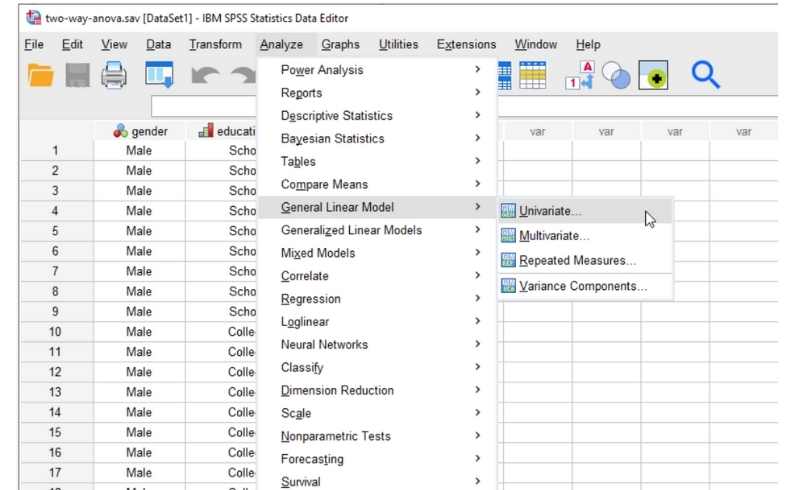Screen dimensions: 799x490
Task: Select row number 1 header
Action: tap(56, 150)
